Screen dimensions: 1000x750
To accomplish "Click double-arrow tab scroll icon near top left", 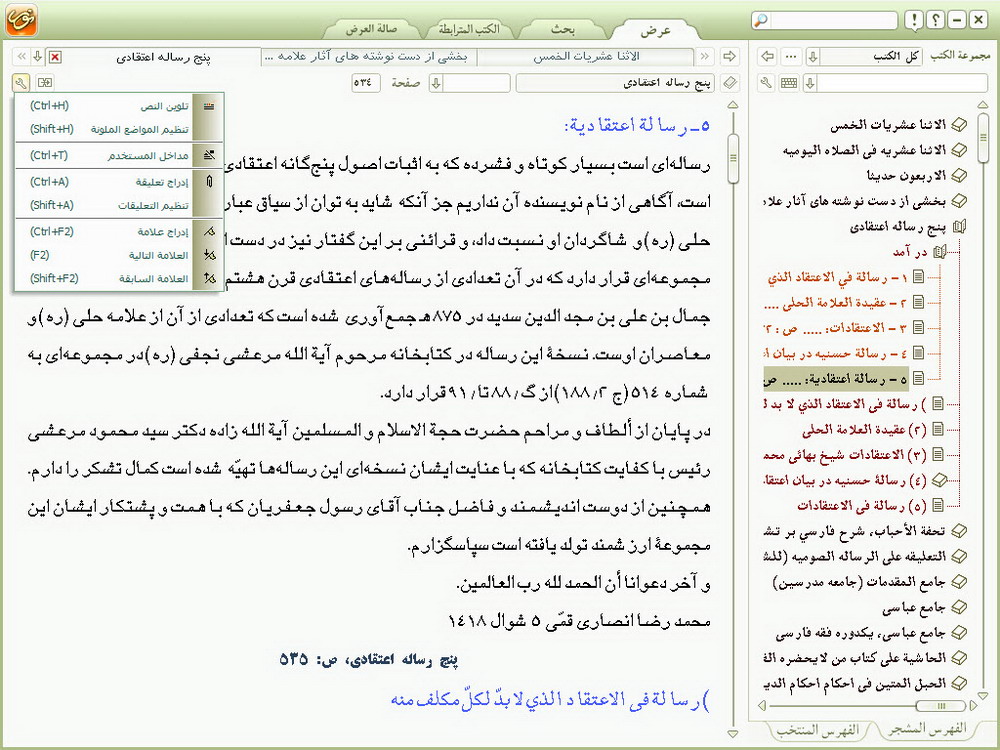I will [22, 57].
